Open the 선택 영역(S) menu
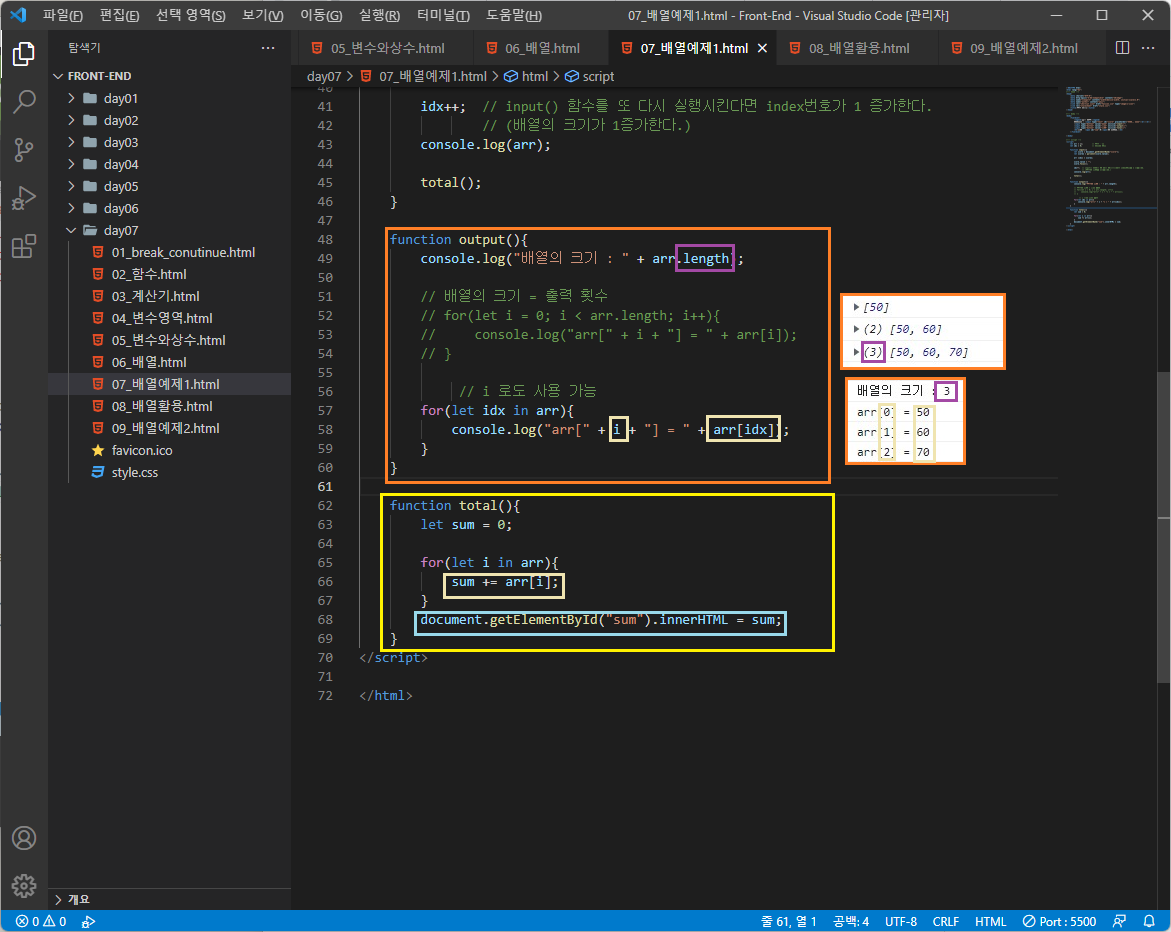This screenshot has width=1171, height=932. coord(190,15)
